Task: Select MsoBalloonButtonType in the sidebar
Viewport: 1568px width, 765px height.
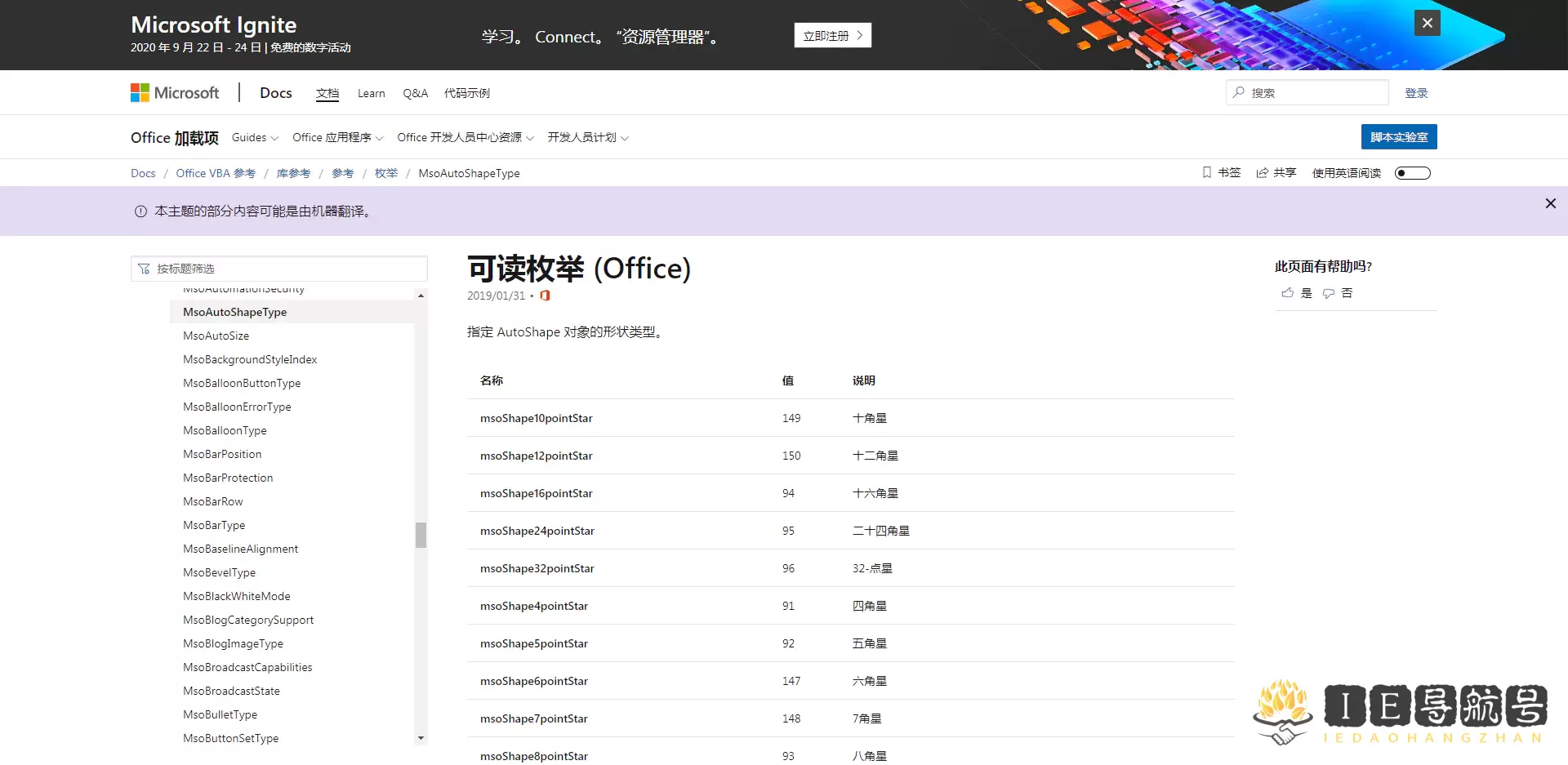Action: (x=242, y=383)
